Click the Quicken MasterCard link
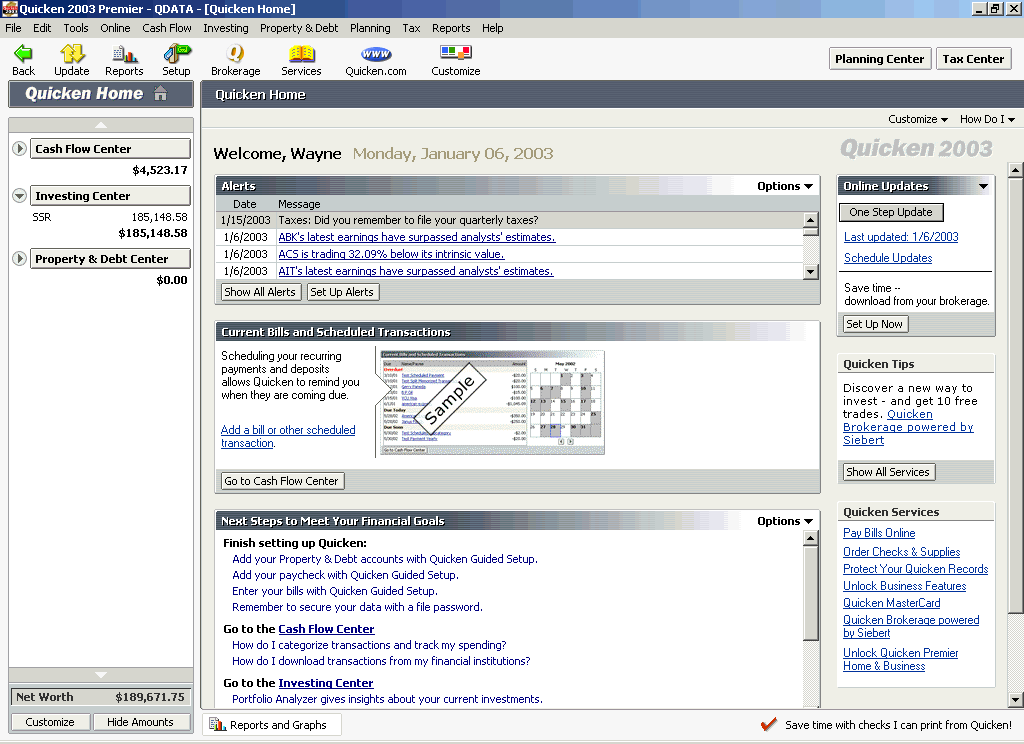1024x744 pixels. (891, 603)
